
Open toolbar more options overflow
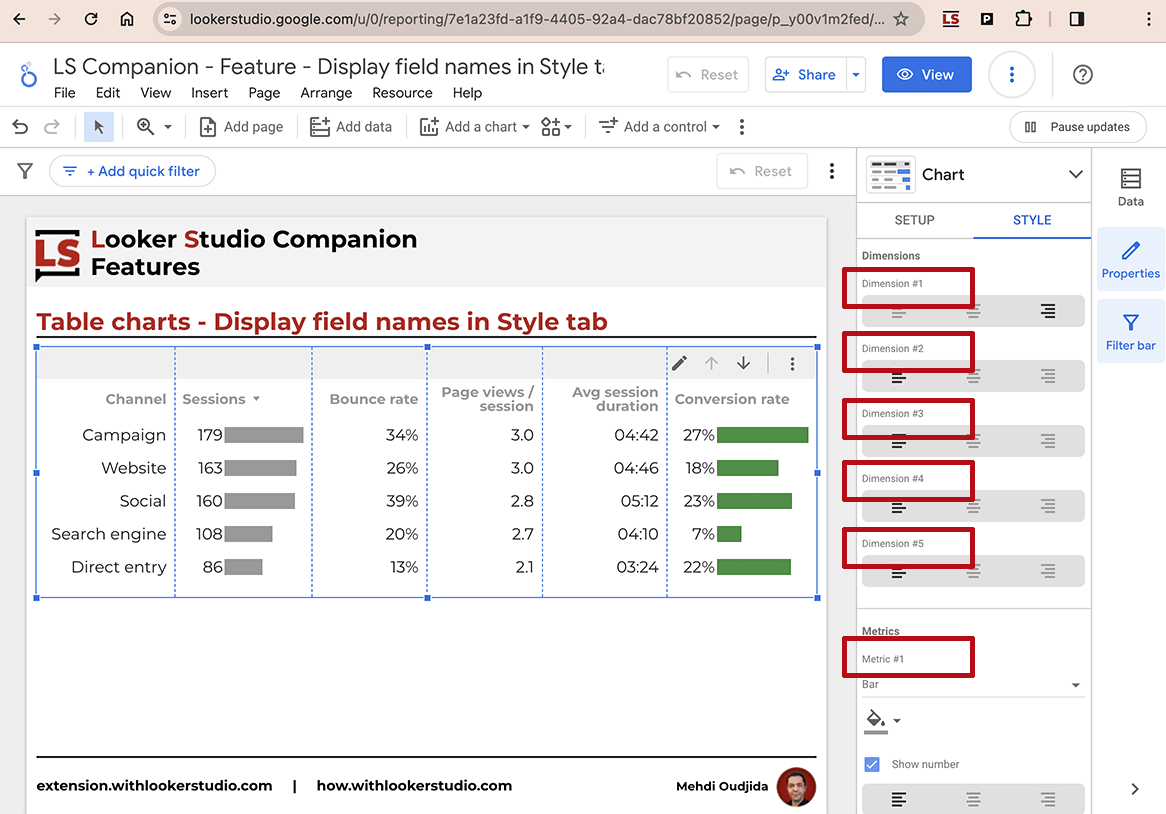(741, 127)
